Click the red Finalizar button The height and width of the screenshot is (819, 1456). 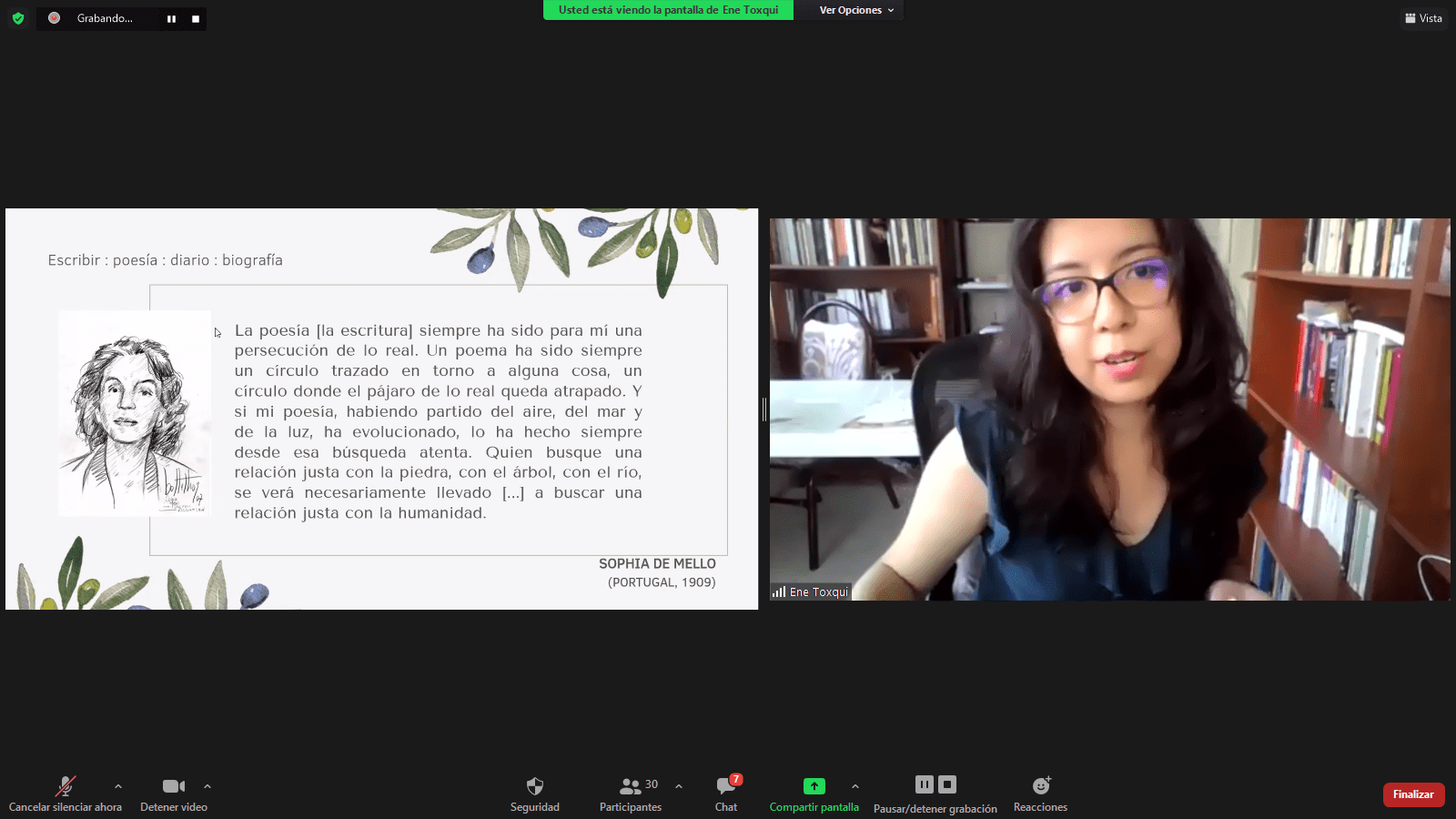[1413, 794]
